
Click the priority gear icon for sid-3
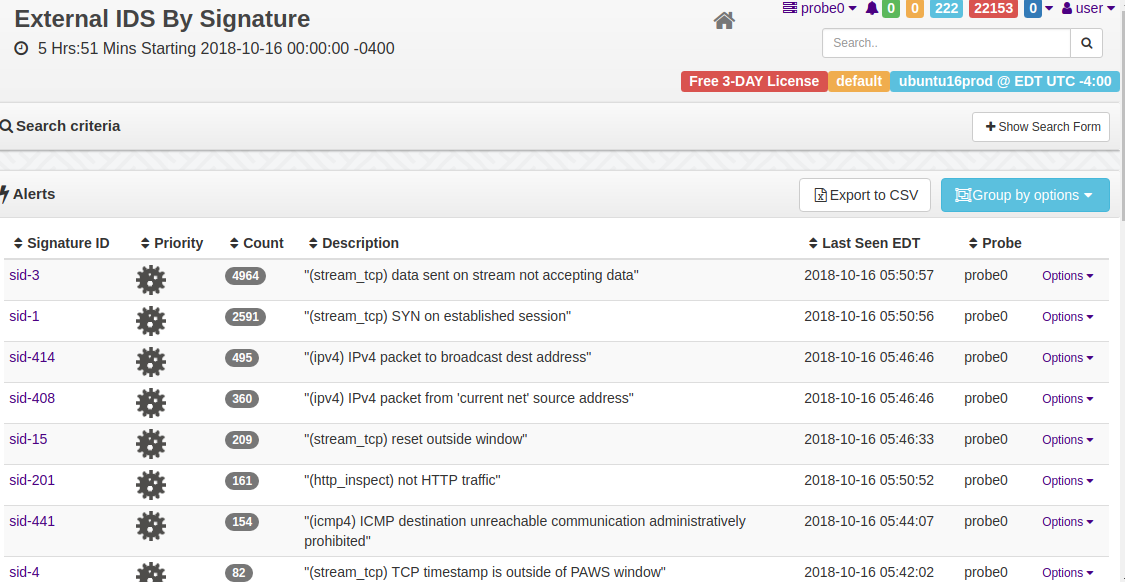pos(151,279)
